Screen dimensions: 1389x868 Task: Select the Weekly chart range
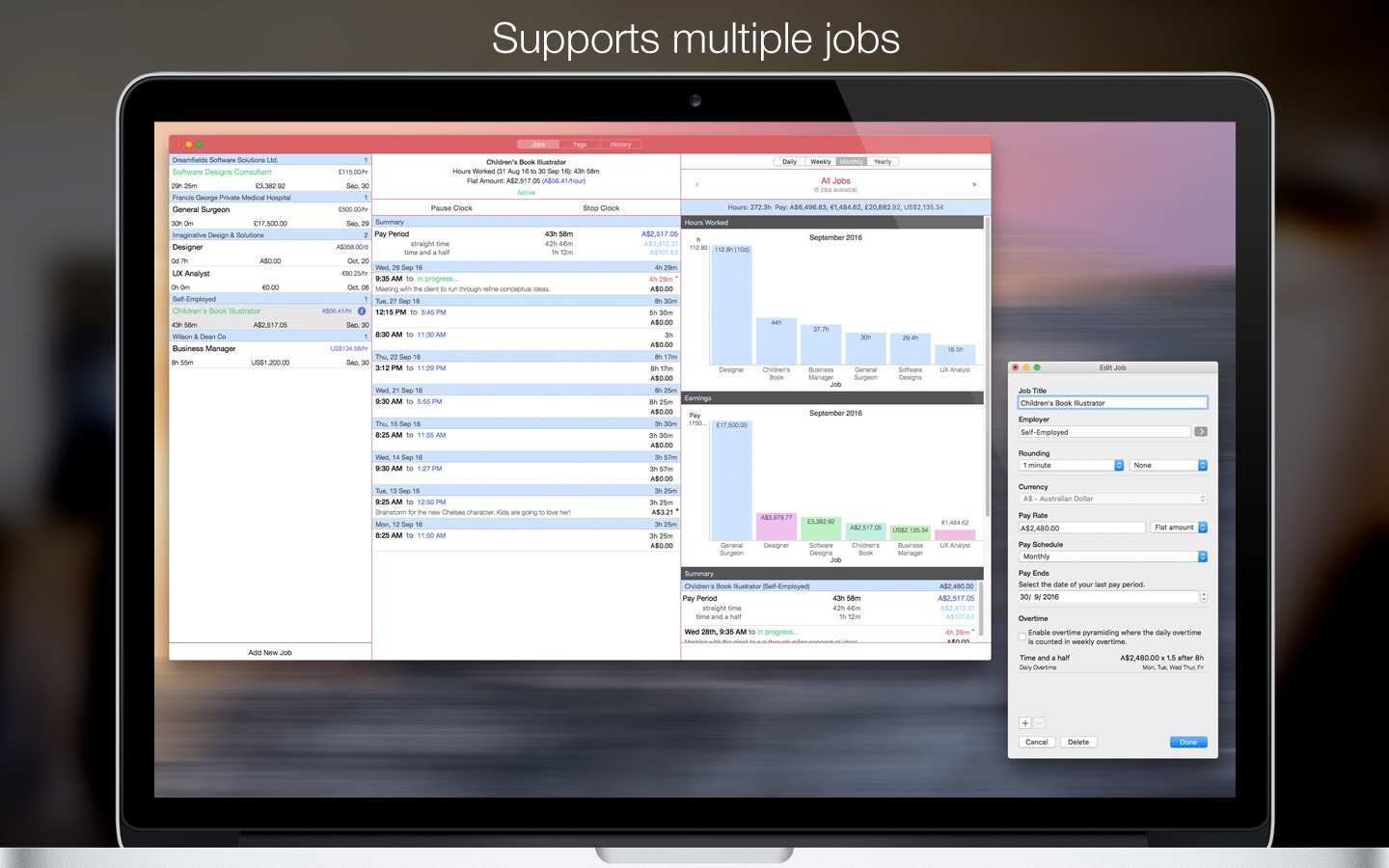(821, 162)
